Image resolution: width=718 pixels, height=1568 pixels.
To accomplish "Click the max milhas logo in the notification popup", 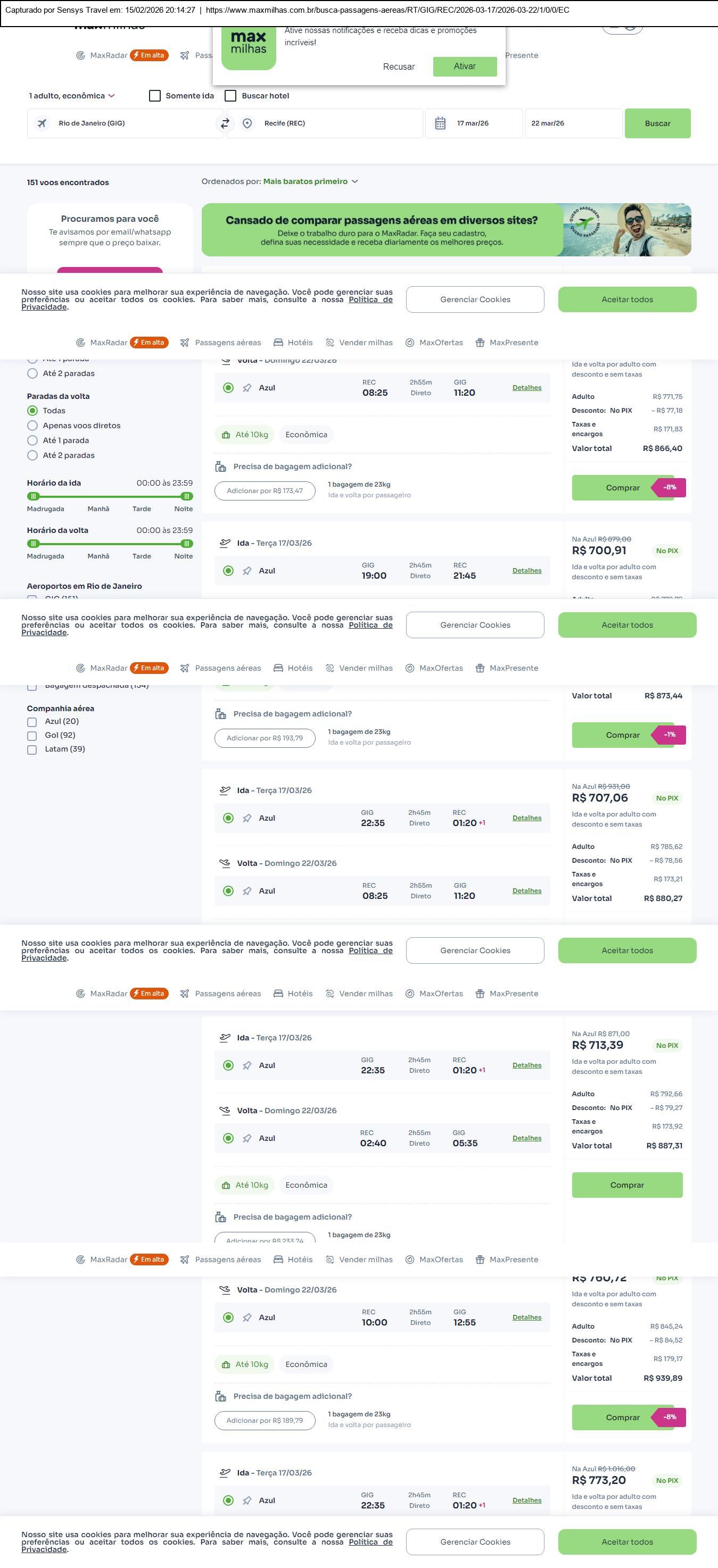I will [x=249, y=46].
